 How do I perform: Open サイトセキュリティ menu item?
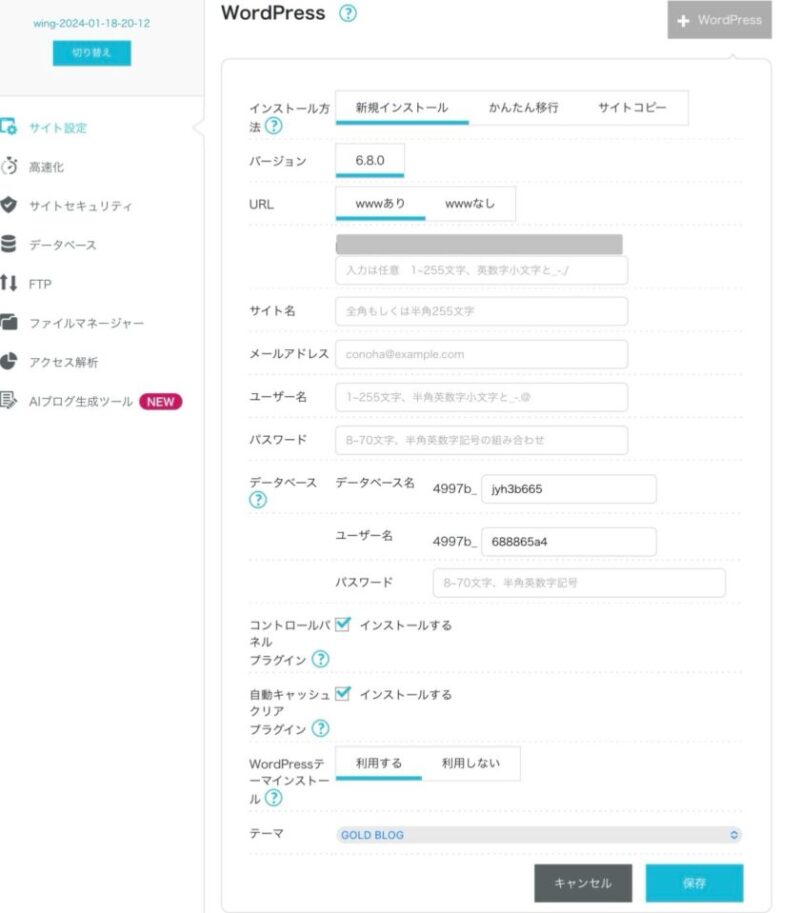coord(80,206)
